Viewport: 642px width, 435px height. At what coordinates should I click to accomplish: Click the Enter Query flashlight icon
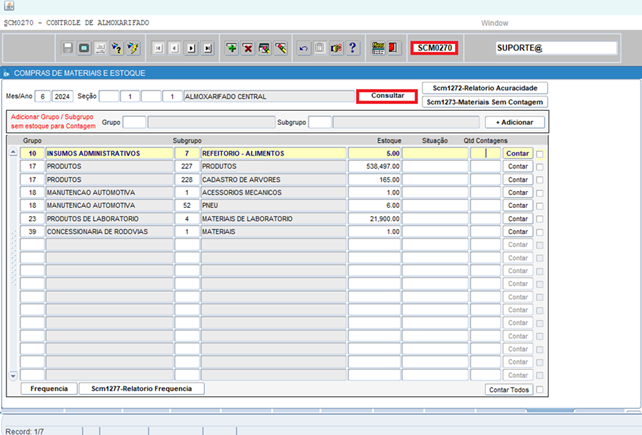click(117, 48)
